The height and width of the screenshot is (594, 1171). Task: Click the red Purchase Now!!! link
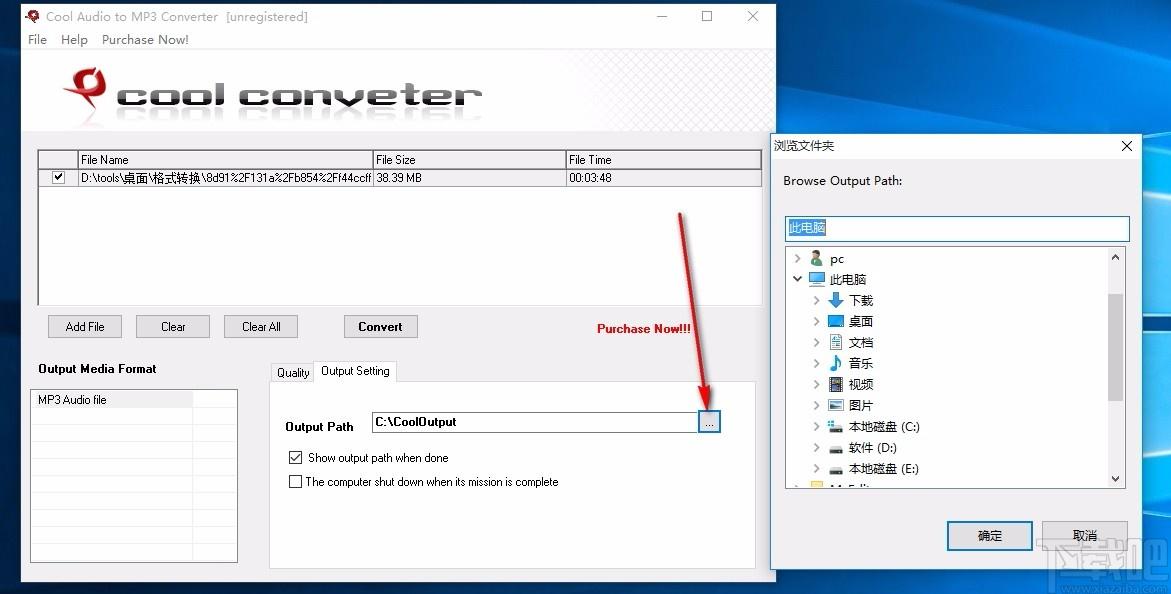[x=644, y=329]
